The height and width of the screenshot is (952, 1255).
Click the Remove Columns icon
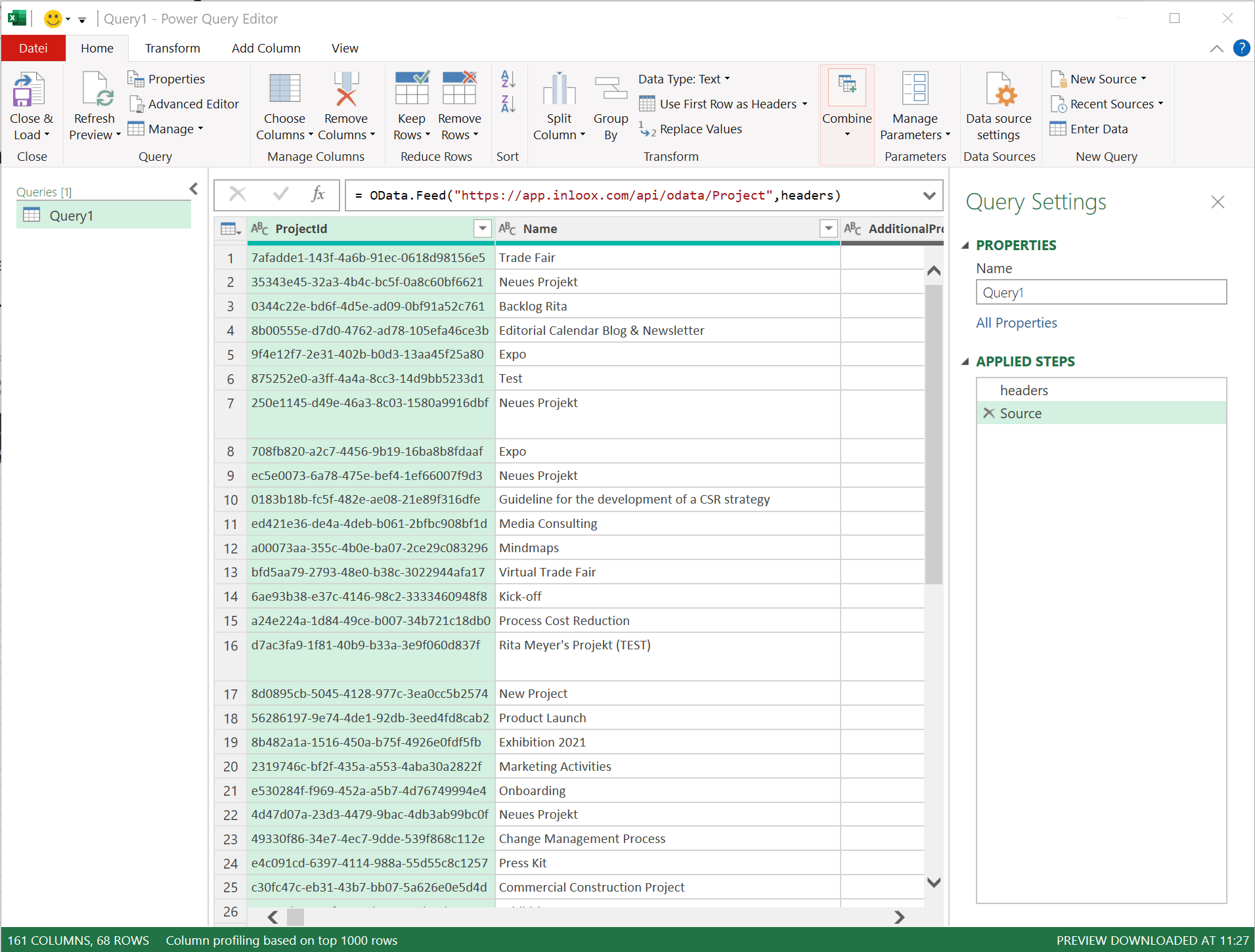[346, 89]
